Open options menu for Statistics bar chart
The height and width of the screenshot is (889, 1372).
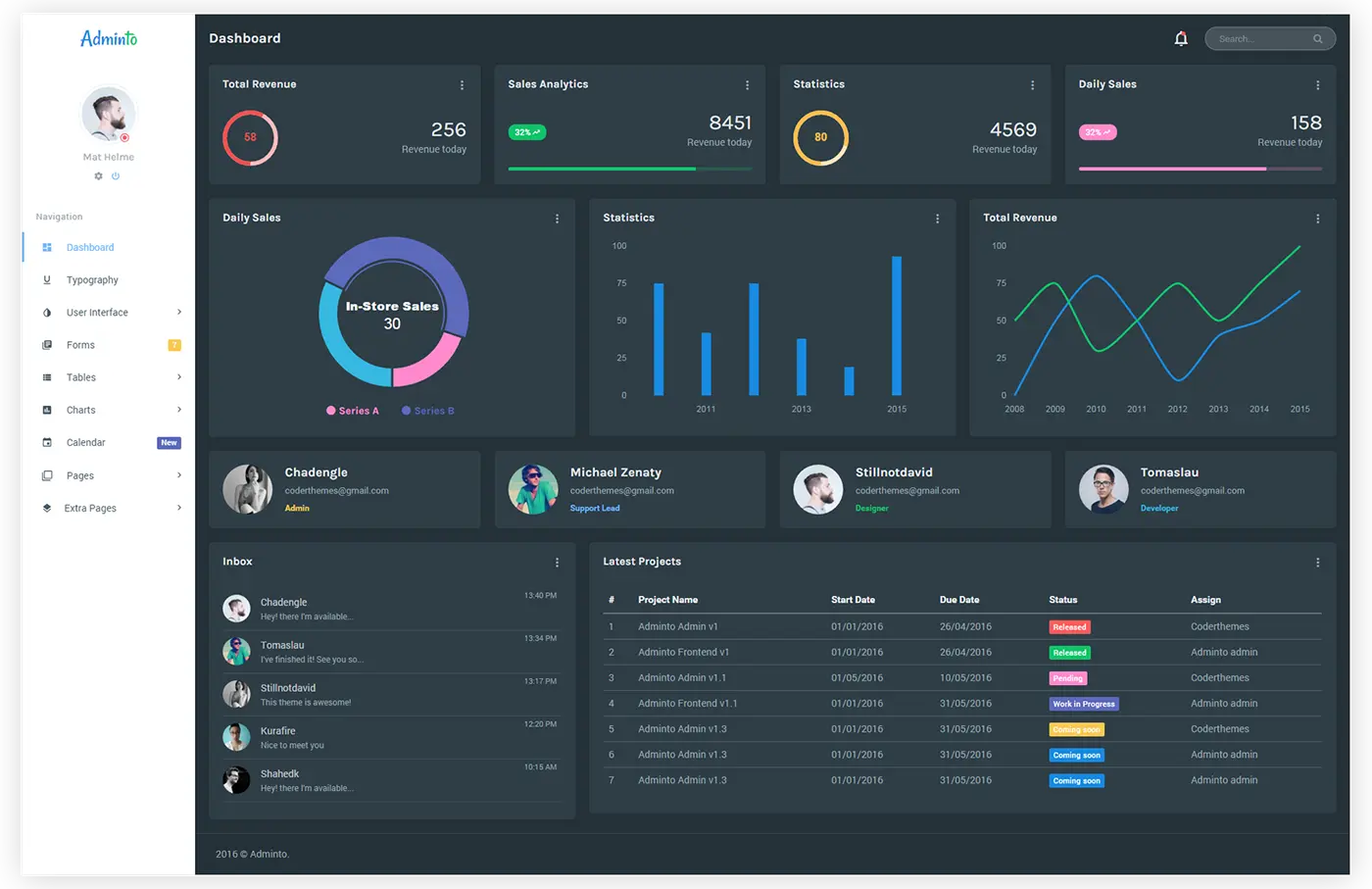click(938, 219)
